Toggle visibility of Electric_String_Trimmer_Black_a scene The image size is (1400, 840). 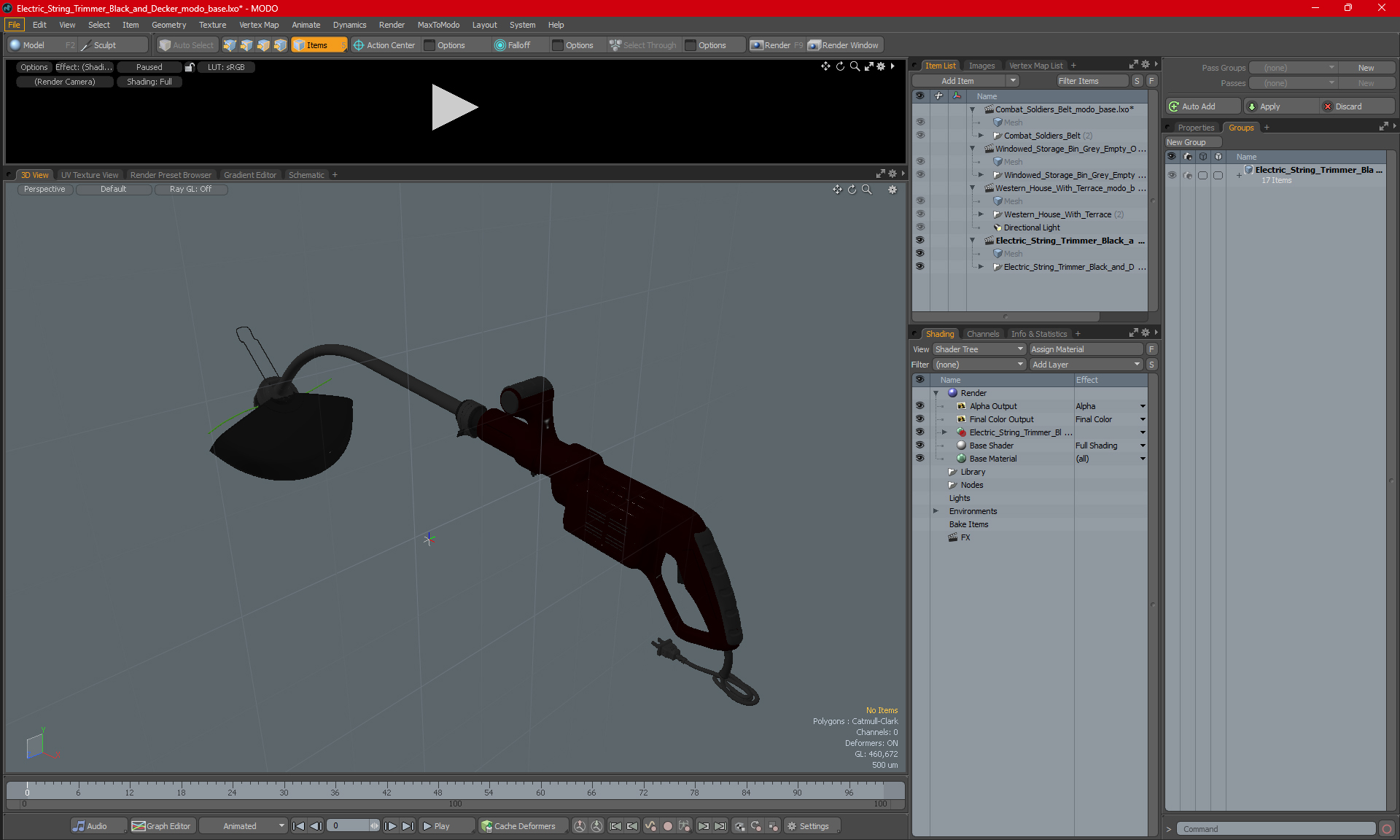(x=920, y=241)
